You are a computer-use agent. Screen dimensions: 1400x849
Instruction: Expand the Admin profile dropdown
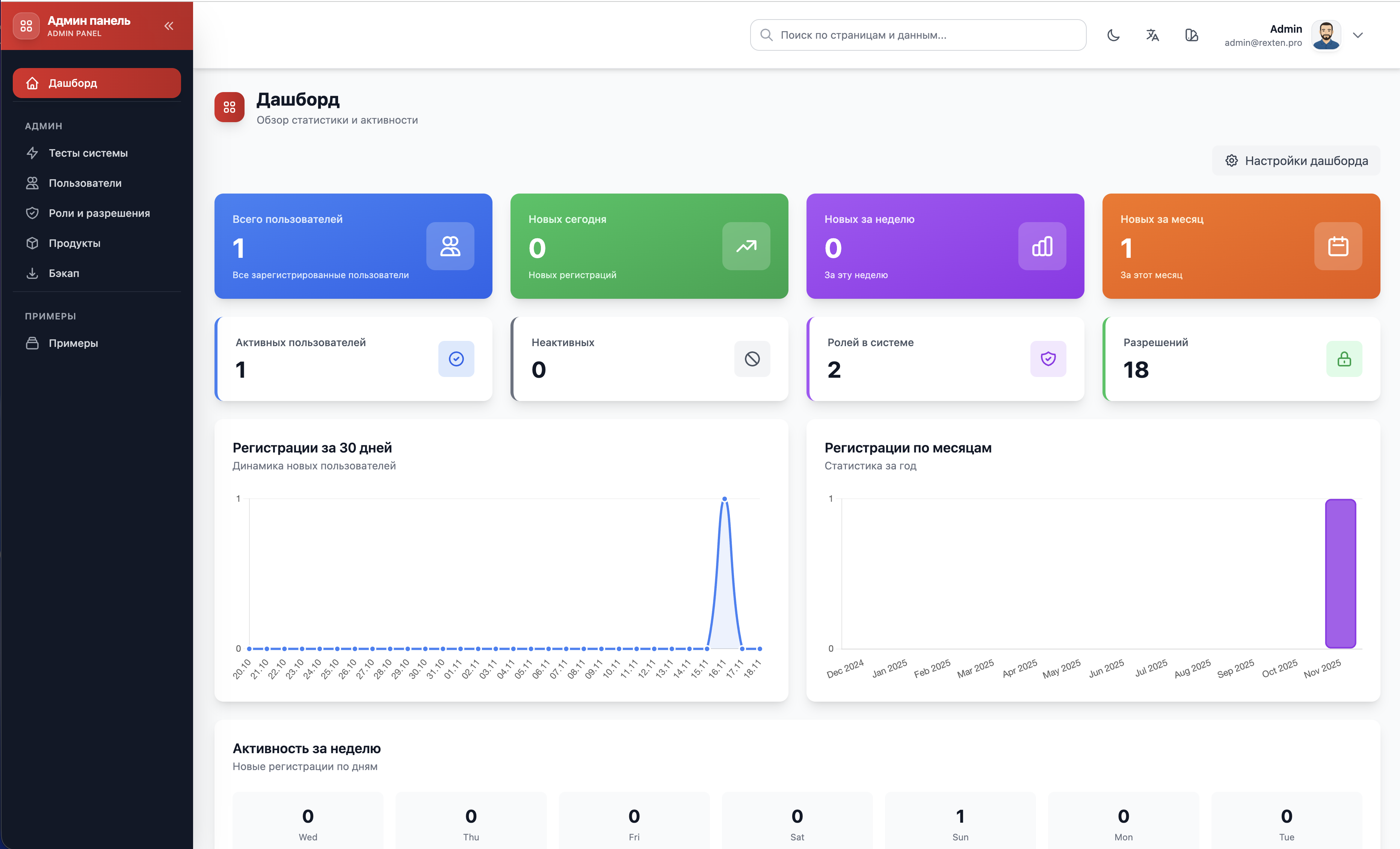(1358, 35)
